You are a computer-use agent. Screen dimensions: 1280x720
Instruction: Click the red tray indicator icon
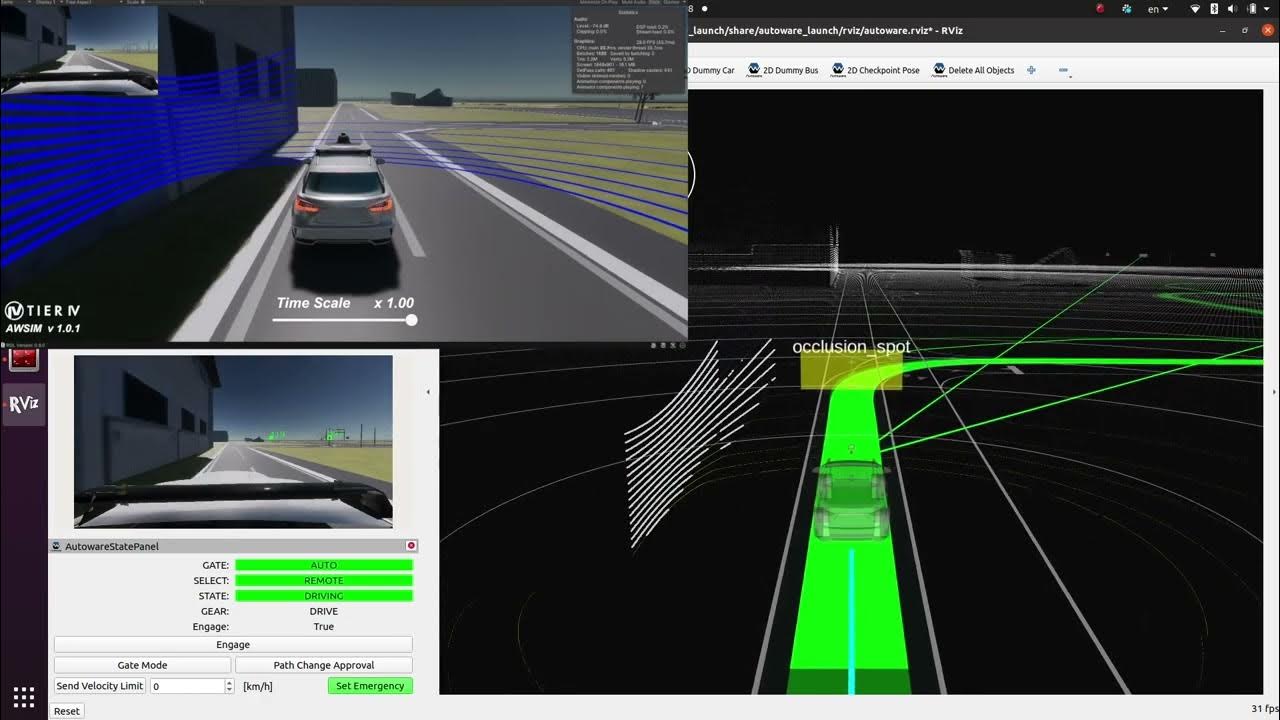pos(1100,9)
